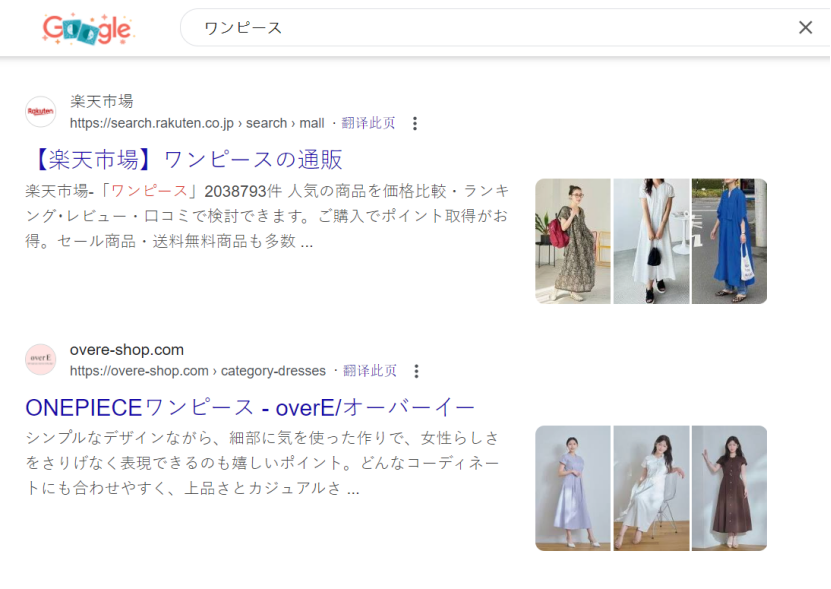Open more options for the Rakuten result
Viewport: 831px width, 589px height.
click(x=415, y=124)
